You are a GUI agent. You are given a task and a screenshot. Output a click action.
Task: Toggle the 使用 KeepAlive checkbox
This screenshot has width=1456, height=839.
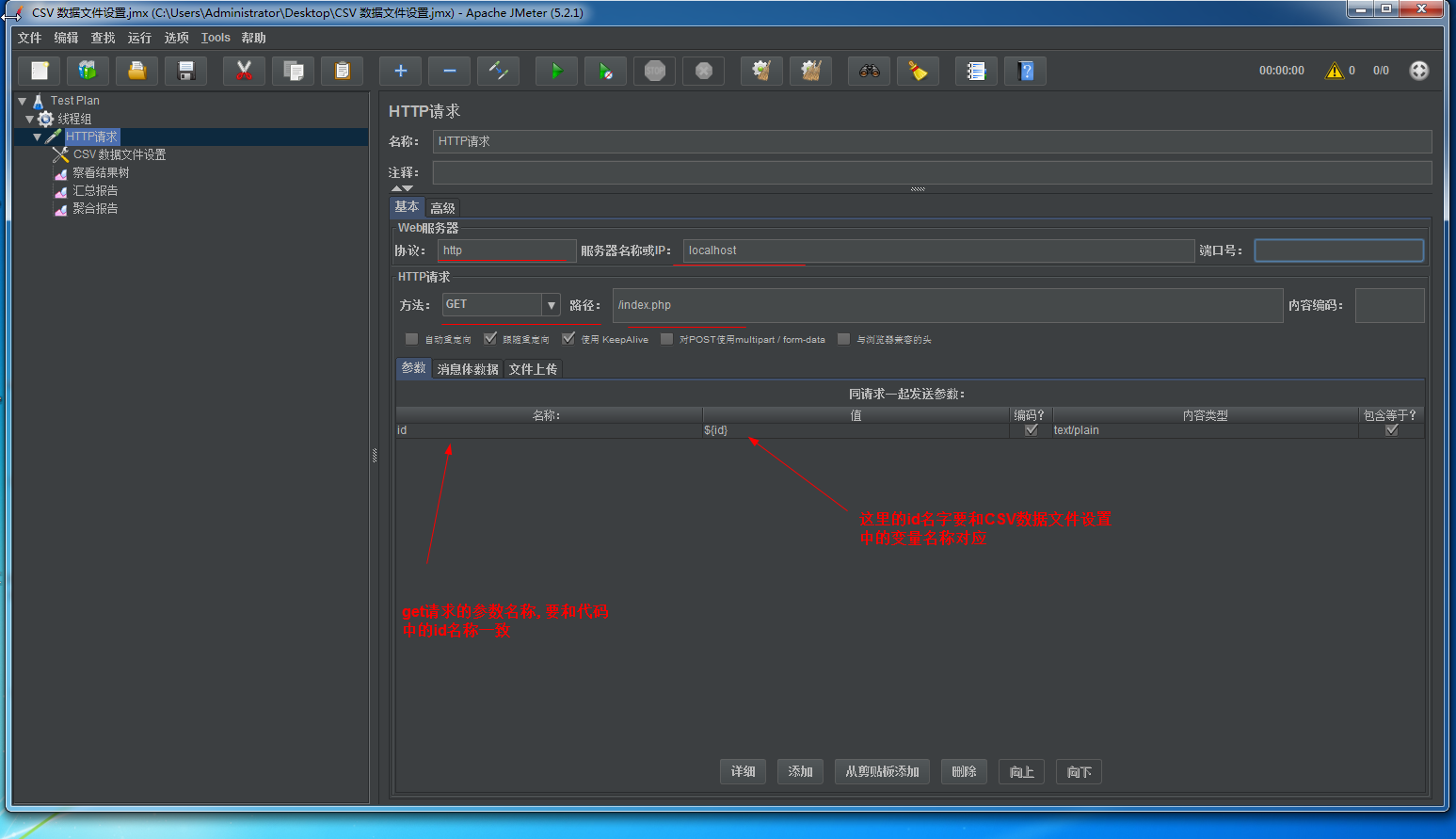[568, 339]
